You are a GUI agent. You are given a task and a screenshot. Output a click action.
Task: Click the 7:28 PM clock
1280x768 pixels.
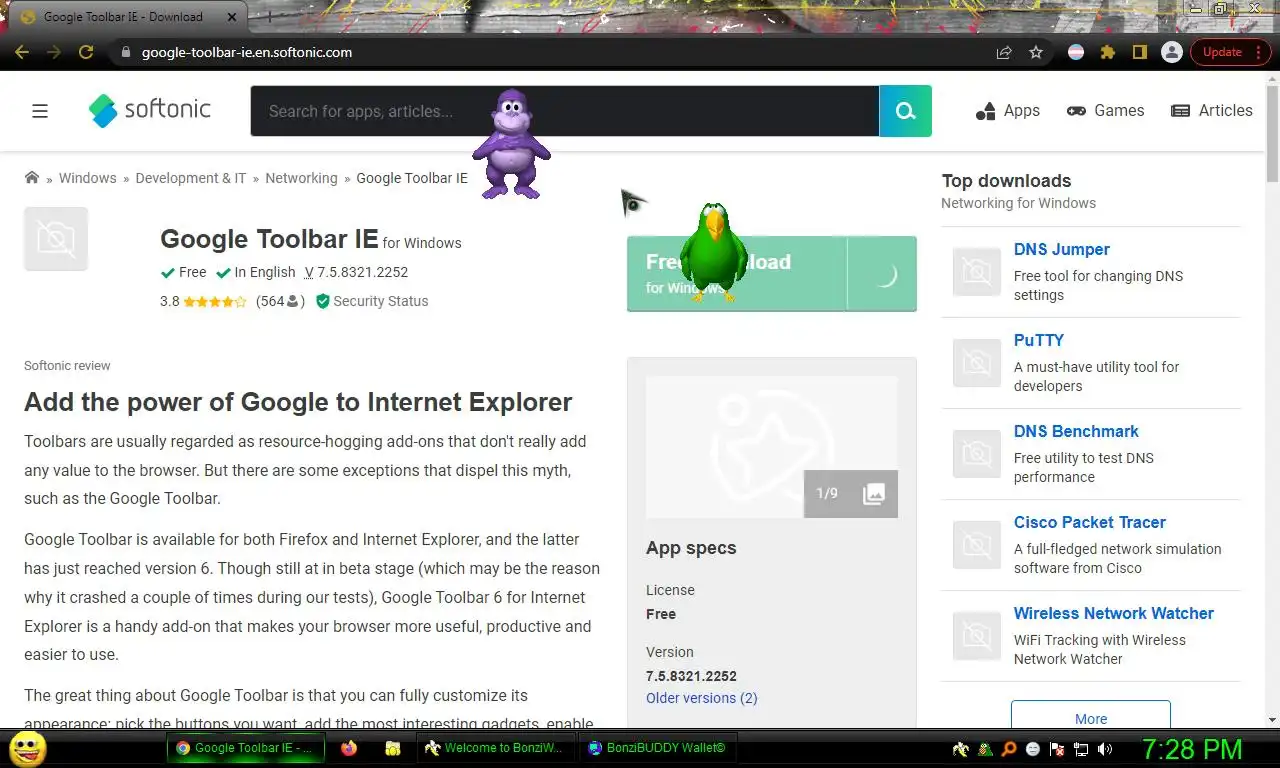(1192, 748)
